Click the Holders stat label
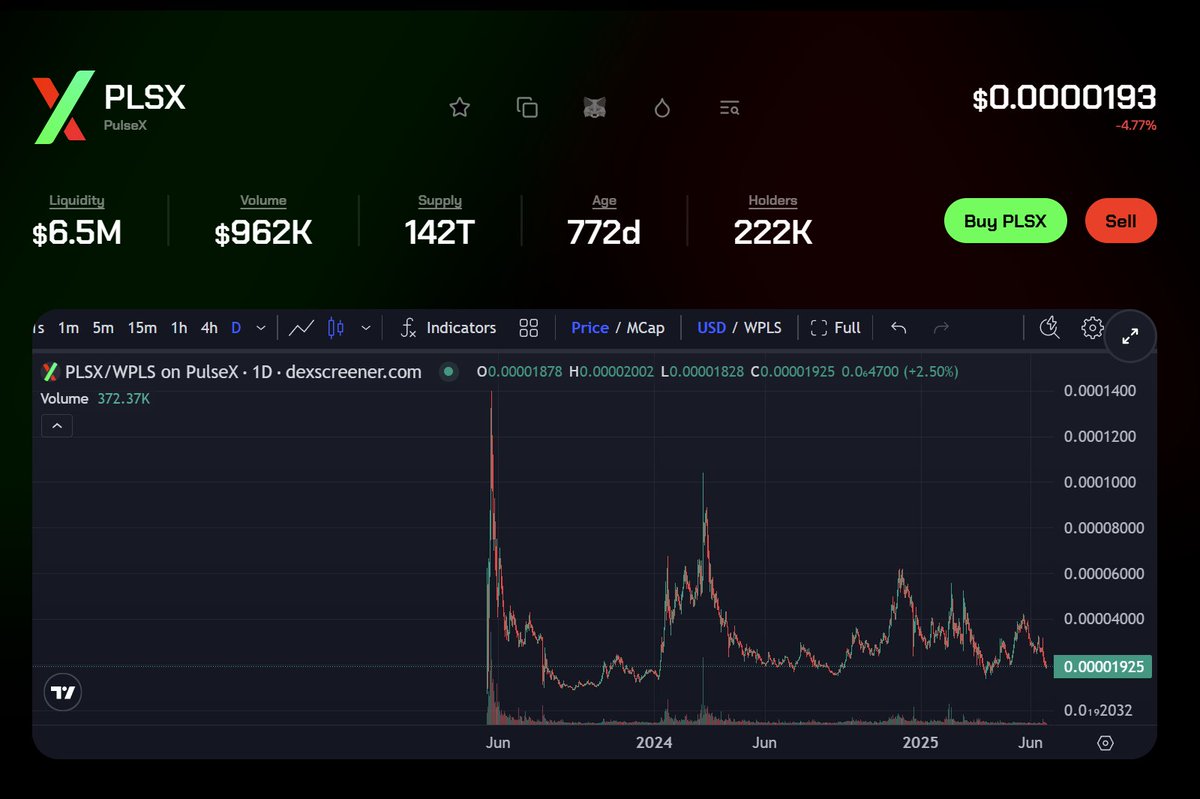 tap(773, 201)
